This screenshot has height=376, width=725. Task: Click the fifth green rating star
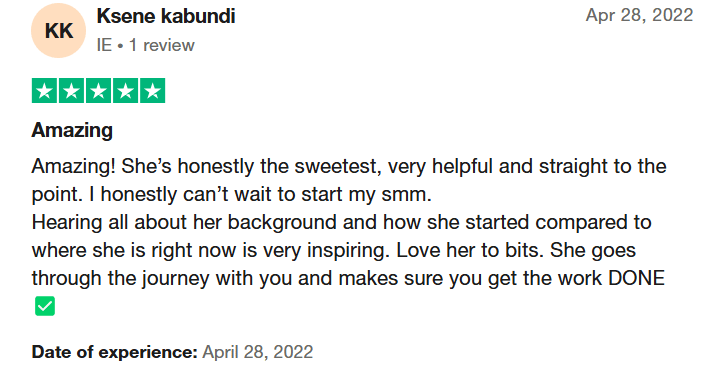pyautogui.click(x=152, y=91)
